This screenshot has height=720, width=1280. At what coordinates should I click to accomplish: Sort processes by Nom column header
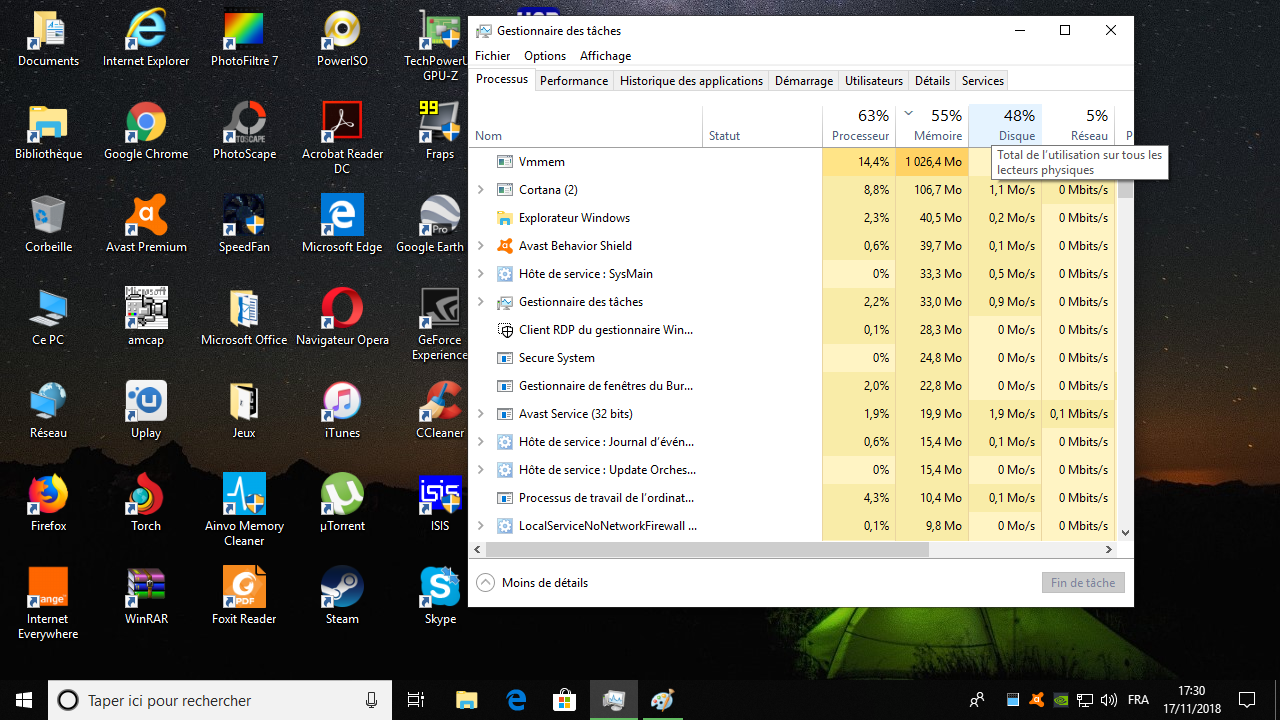coord(586,126)
